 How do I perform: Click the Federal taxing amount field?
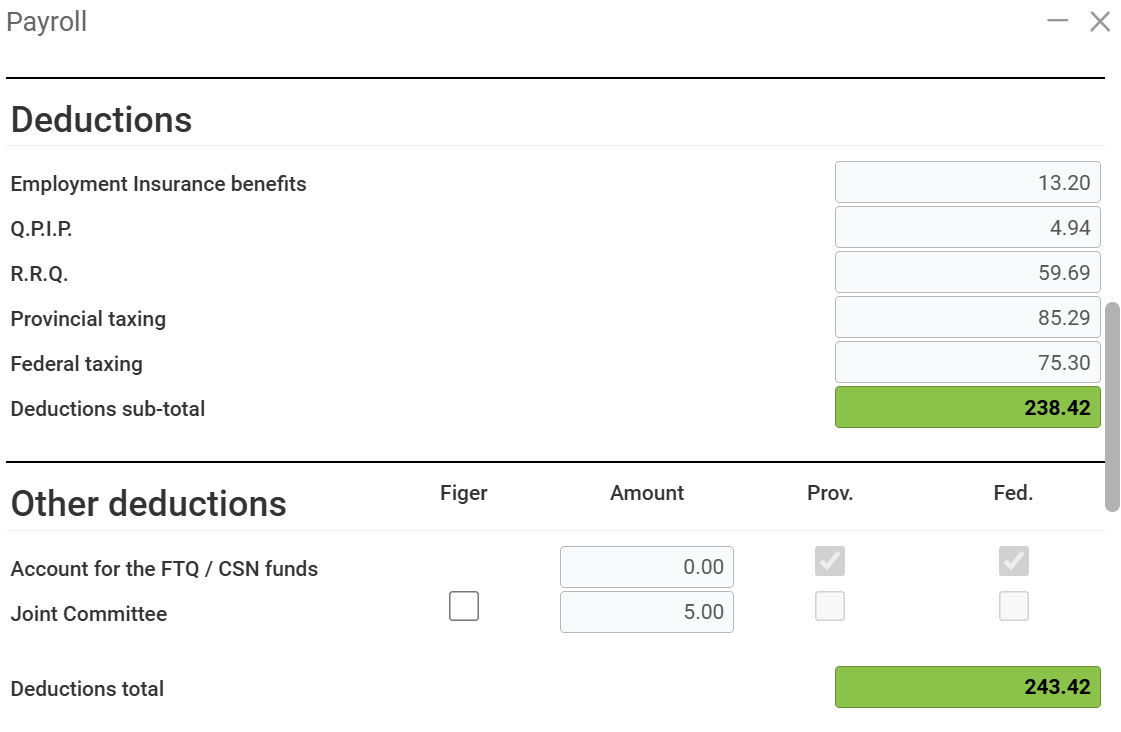pos(967,363)
